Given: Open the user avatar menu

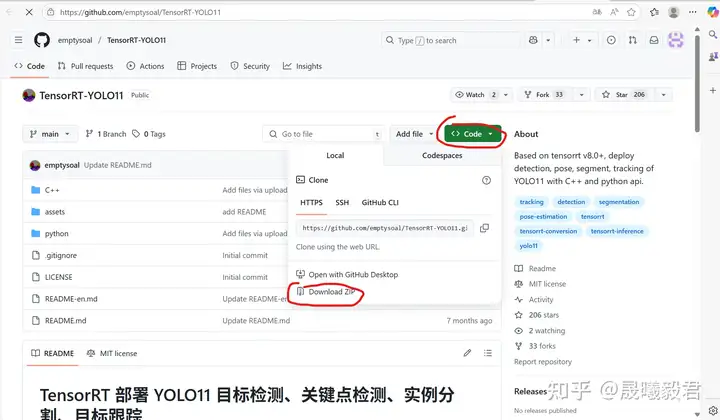Looking at the screenshot, I should tap(675, 40).
